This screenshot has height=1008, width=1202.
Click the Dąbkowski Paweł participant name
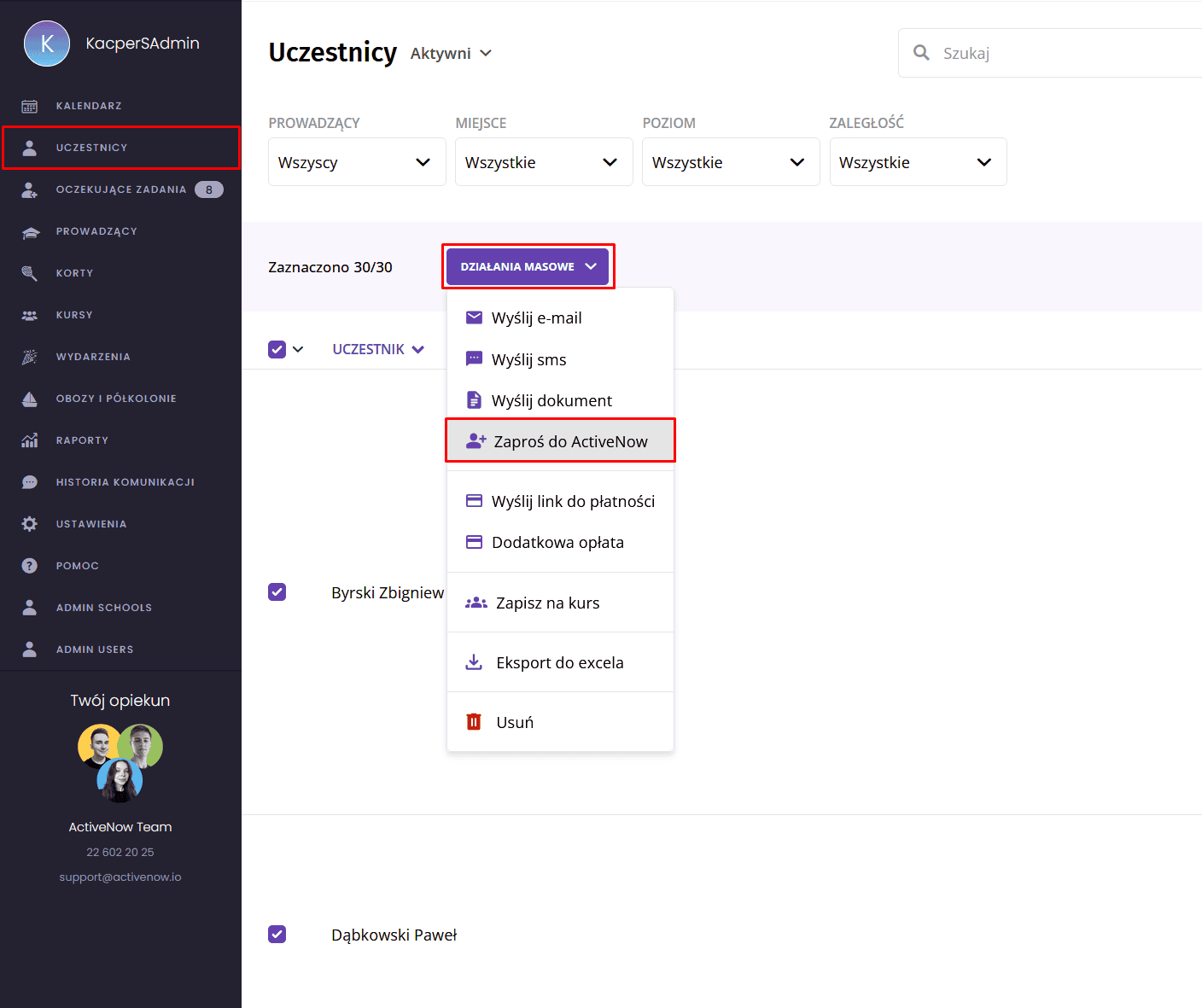pyautogui.click(x=394, y=935)
